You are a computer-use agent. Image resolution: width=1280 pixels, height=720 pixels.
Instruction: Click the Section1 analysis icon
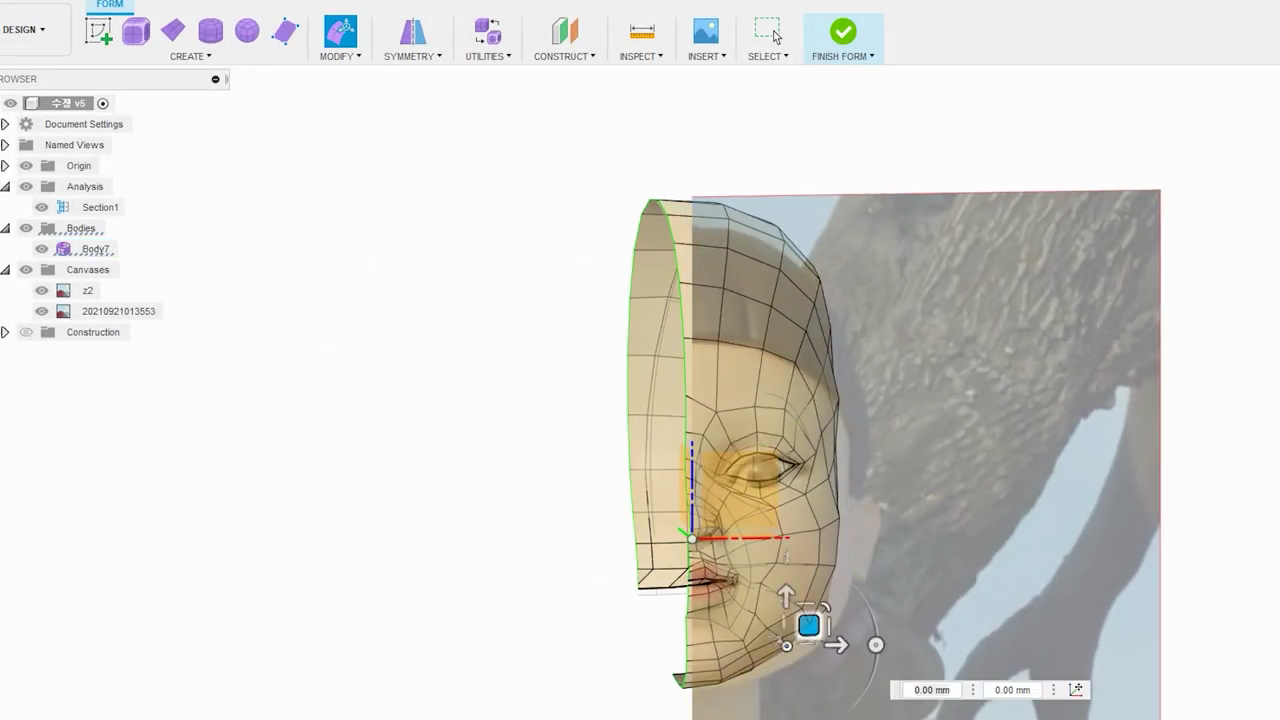(x=63, y=207)
